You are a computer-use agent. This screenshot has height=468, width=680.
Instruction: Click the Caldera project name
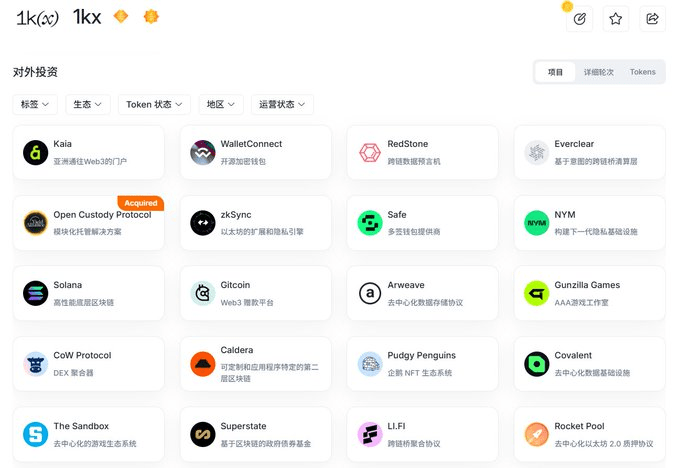click(237, 350)
